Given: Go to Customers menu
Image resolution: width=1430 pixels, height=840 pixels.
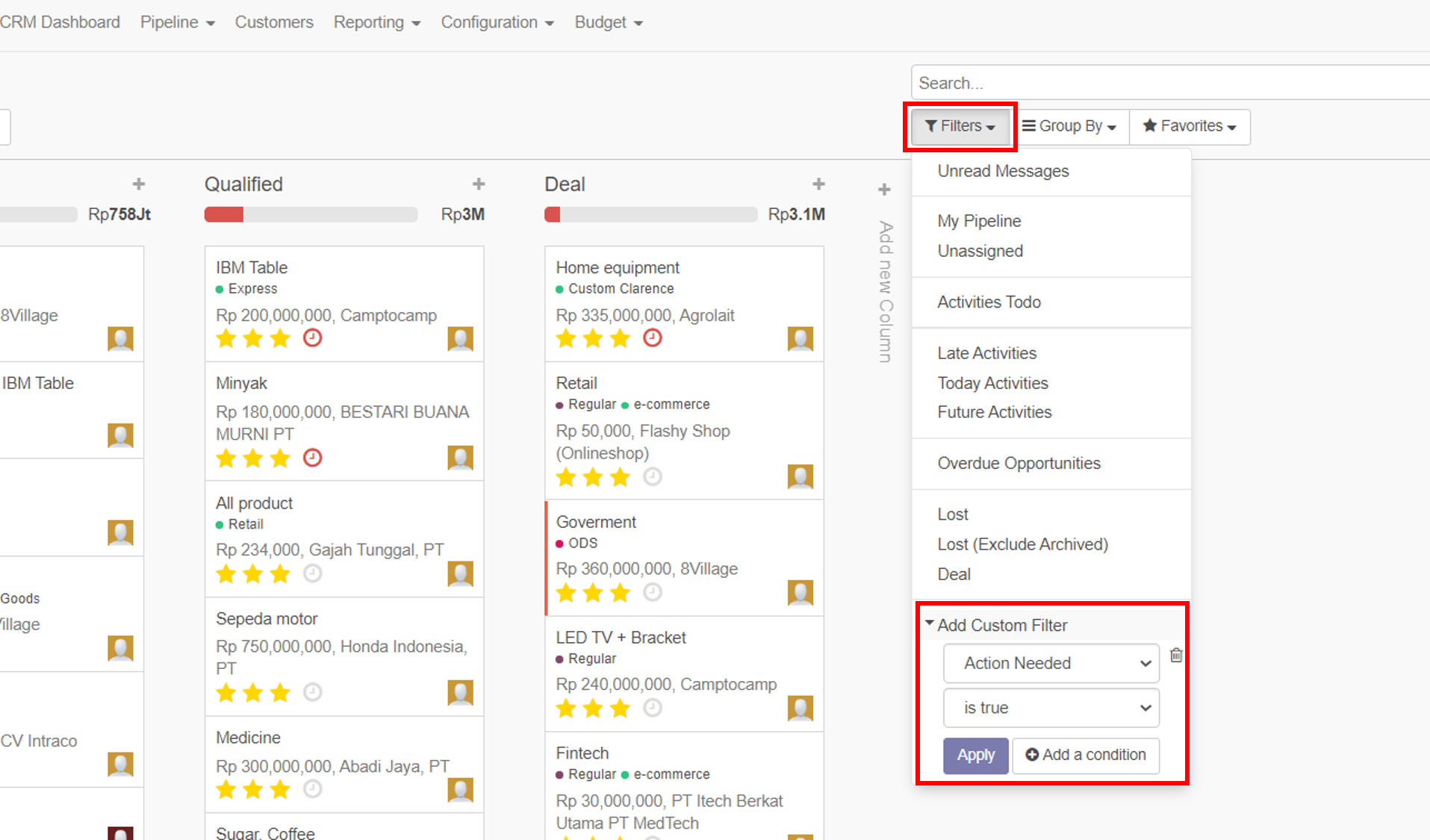Looking at the screenshot, I should point(274,22).
